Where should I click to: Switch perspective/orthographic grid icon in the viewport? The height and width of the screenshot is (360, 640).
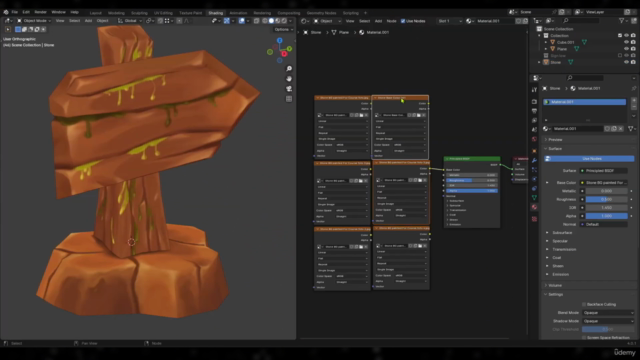point(289,99)
